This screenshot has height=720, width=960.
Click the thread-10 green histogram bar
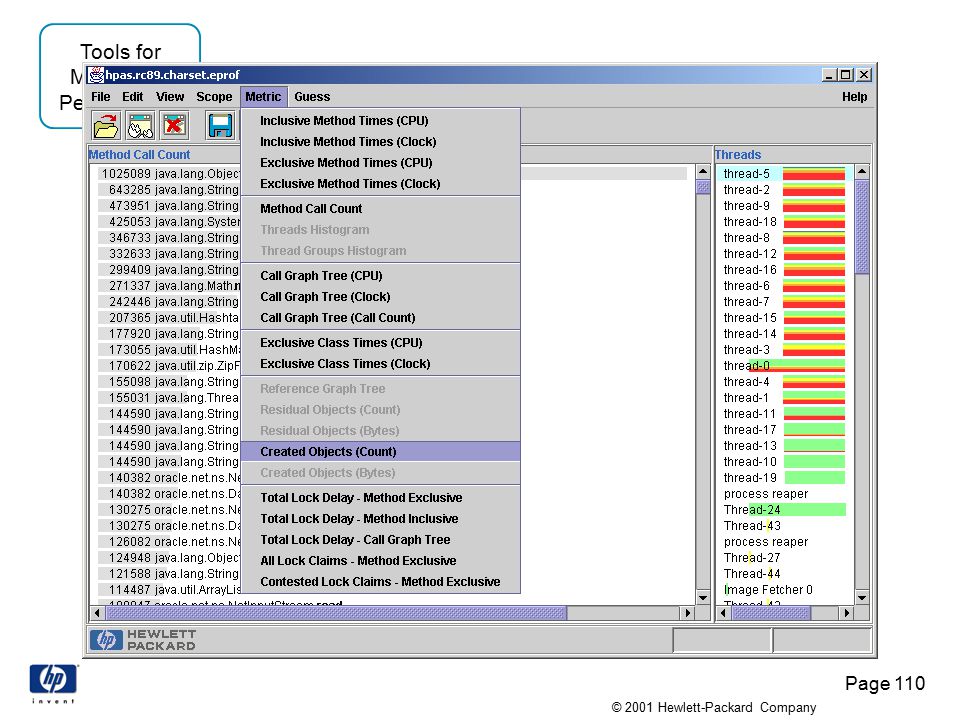pyautogui.click(x=814, y=462)
